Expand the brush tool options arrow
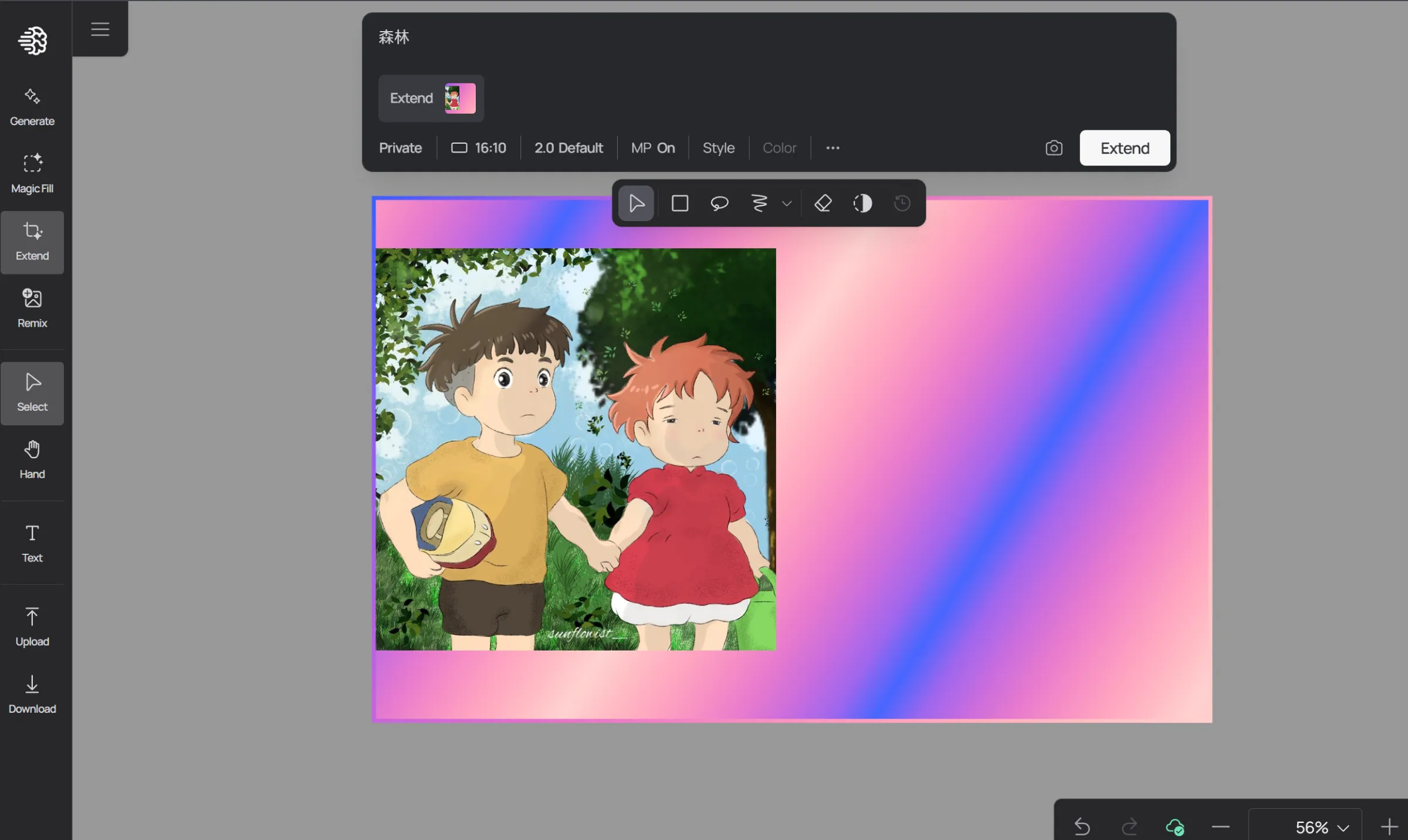1408x840 pixels. click(x=787, y=204)
